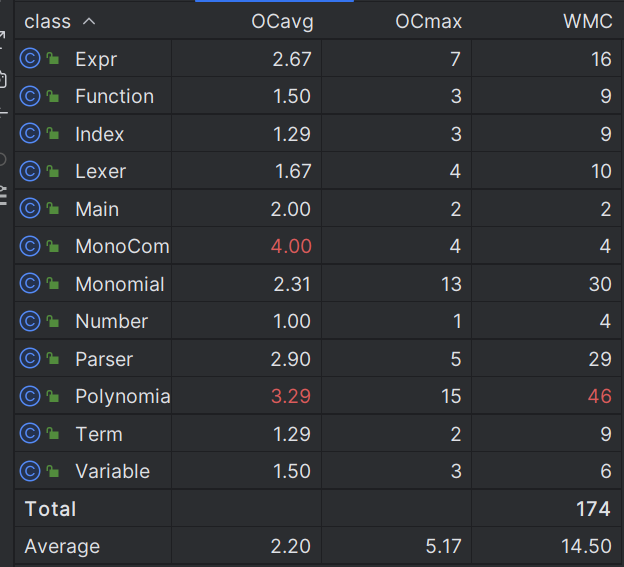Click the red 46 WMC value

click(x=600, y=396)
